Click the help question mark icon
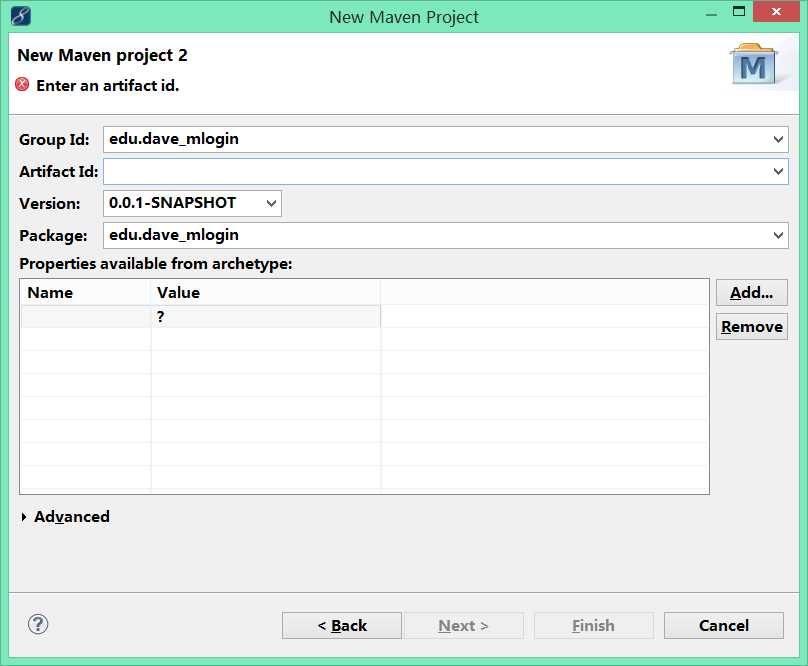The image size is (808, 666). [x=38, y=624]
